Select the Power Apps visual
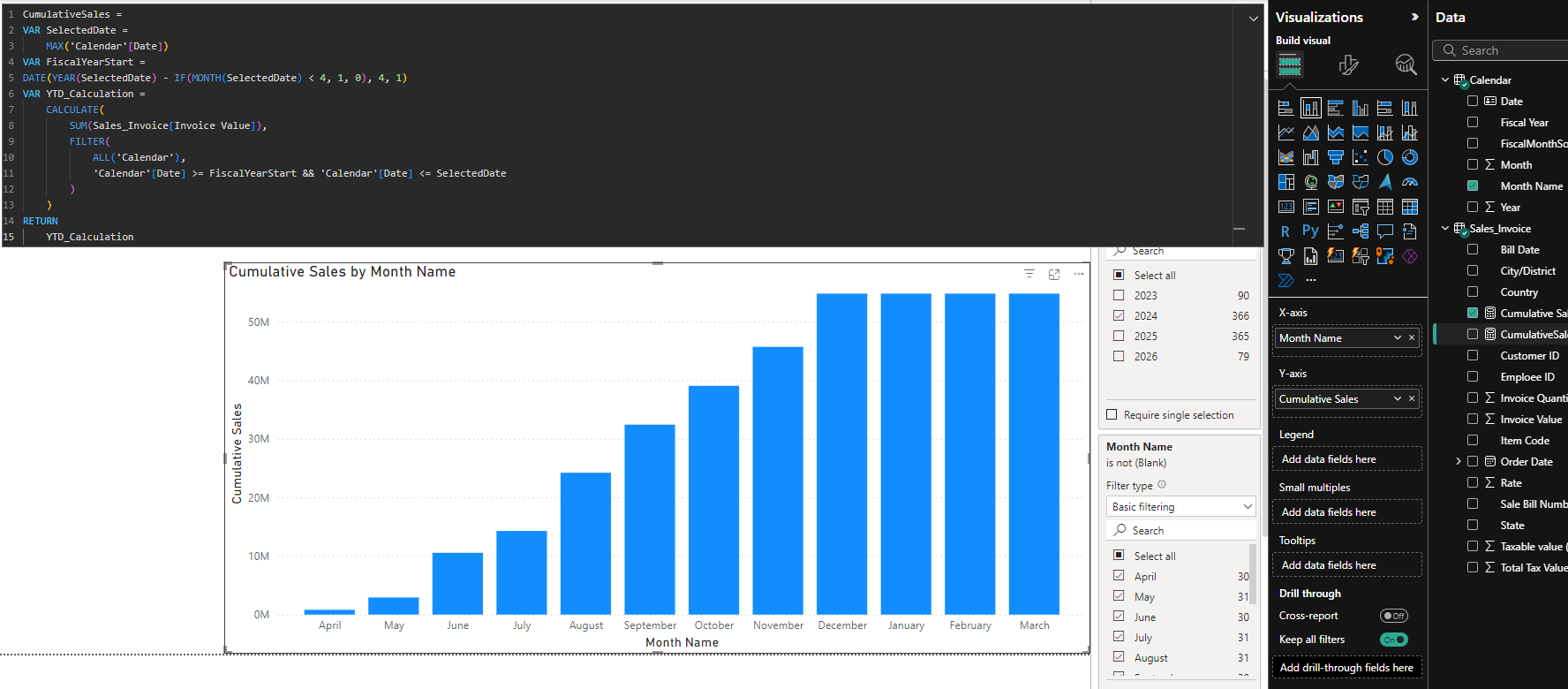The height and width of the screenshot is (689, 1568). pyautogui.click(x=1410, y=256)
